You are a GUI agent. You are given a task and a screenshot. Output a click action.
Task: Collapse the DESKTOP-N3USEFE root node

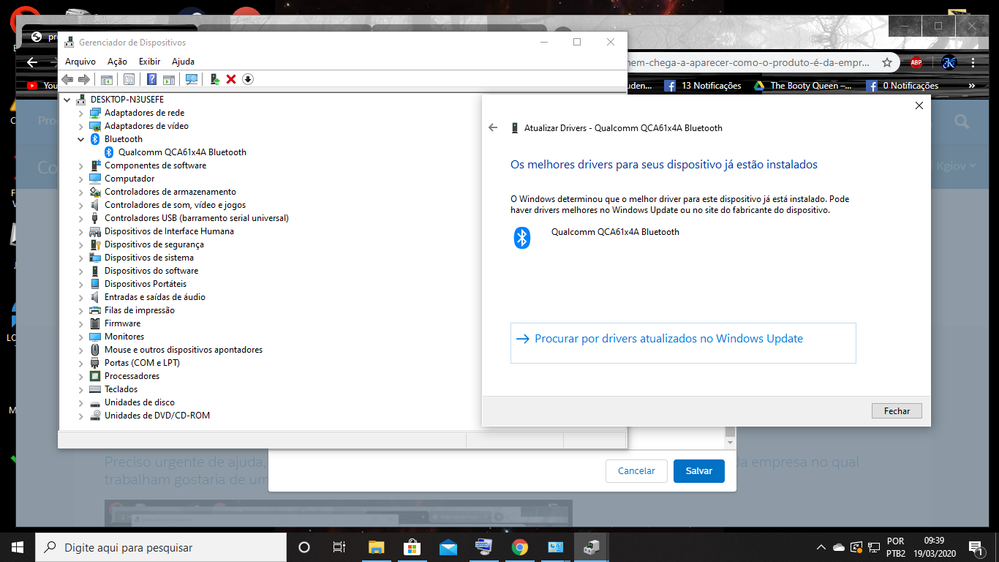(x=67, y=100)
